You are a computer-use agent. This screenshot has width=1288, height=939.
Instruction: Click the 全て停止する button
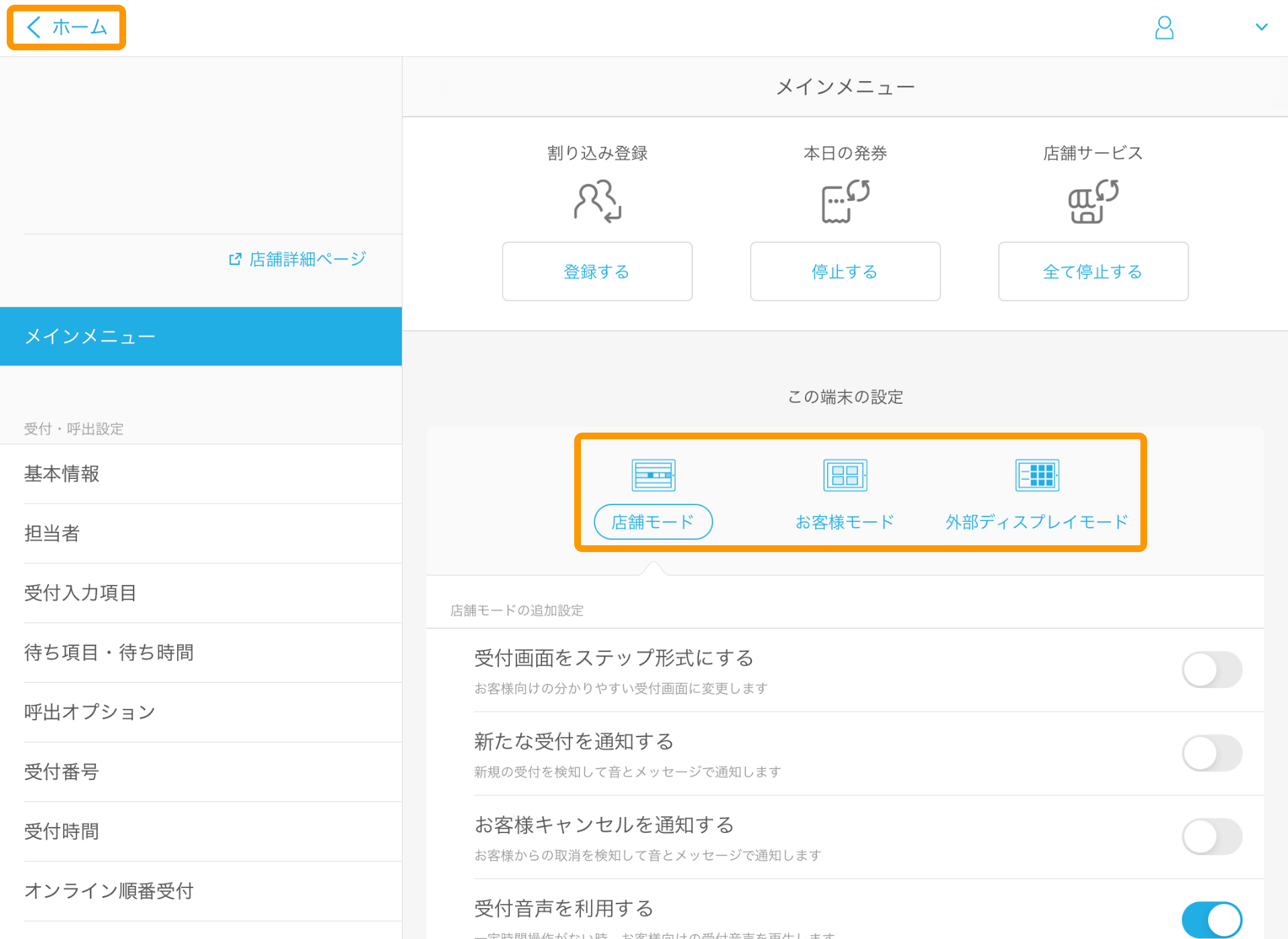point(1092,272)
